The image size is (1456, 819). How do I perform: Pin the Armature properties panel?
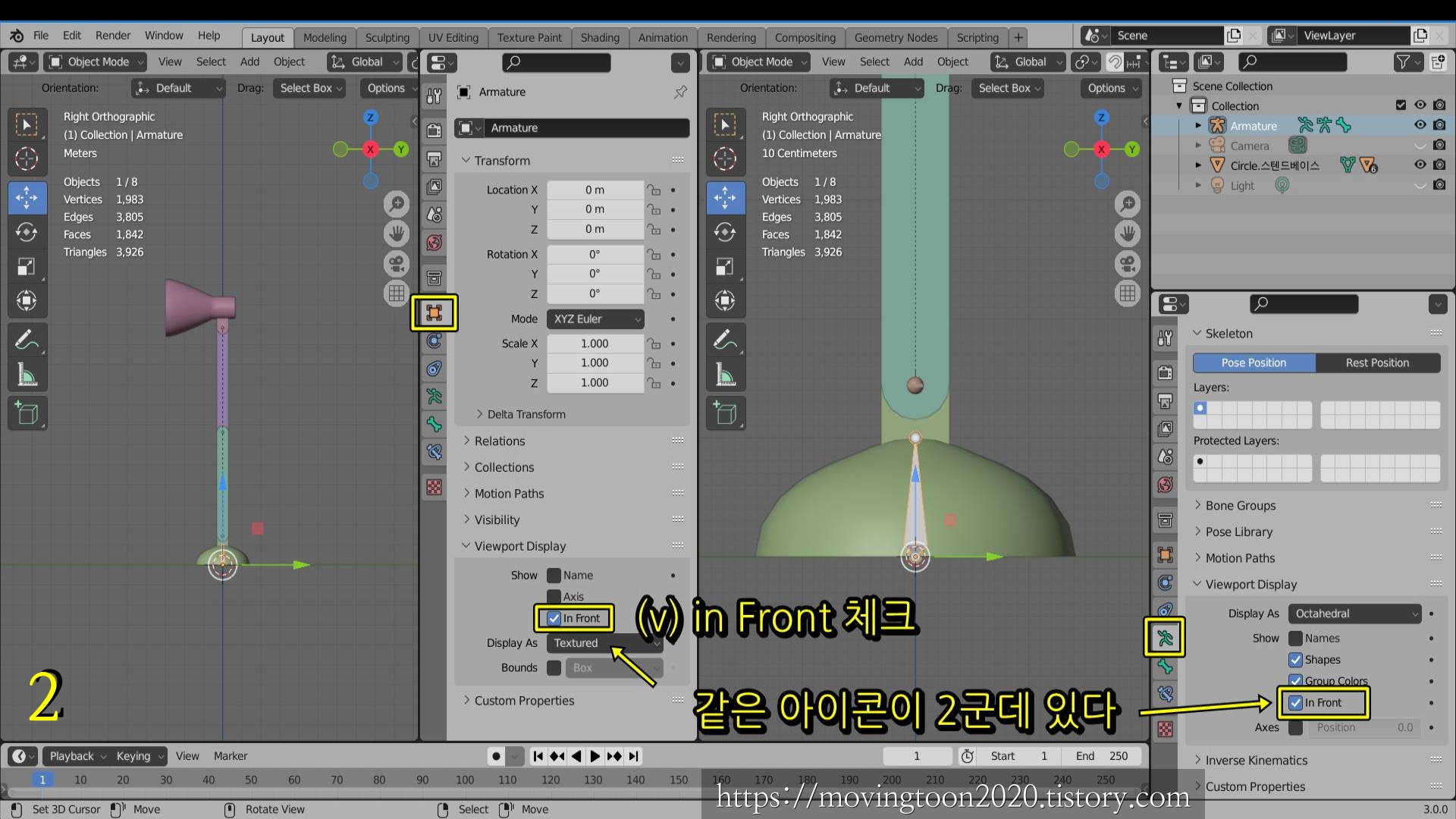pyautogui.click(x=680, y=92)
